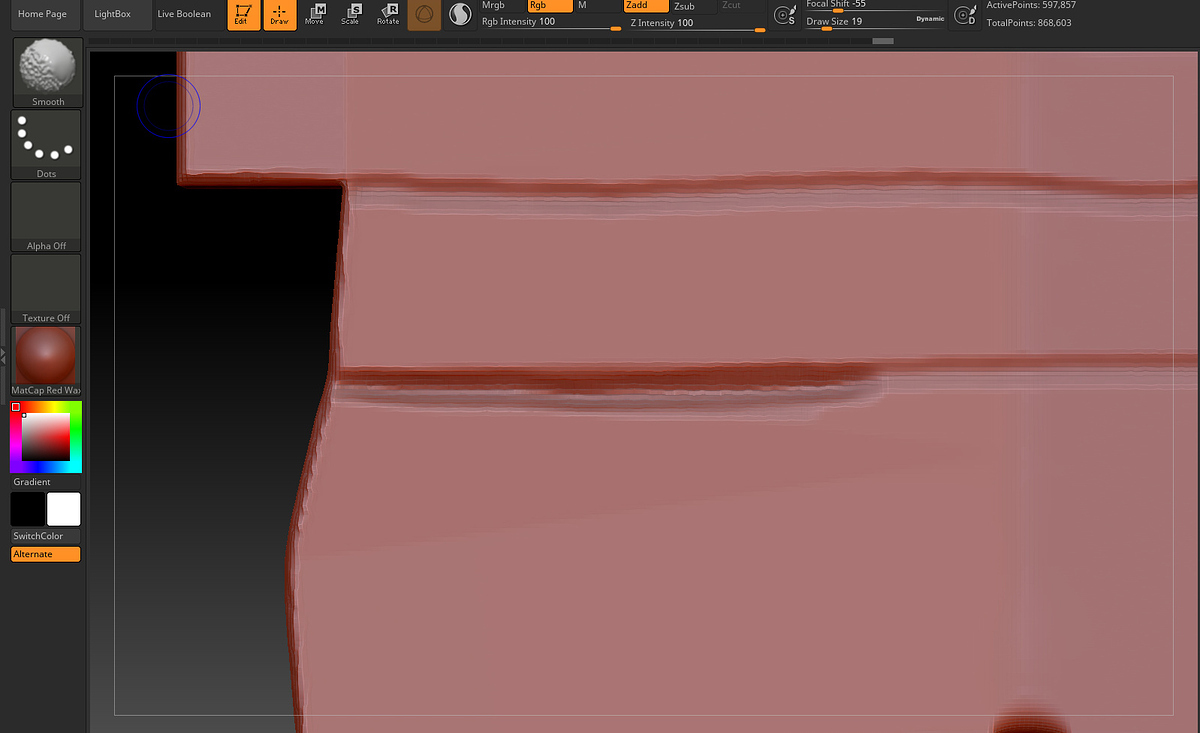The image size is (1200, 733).
Task: Click the S symmetry brush icon
Action: (785, 15)
